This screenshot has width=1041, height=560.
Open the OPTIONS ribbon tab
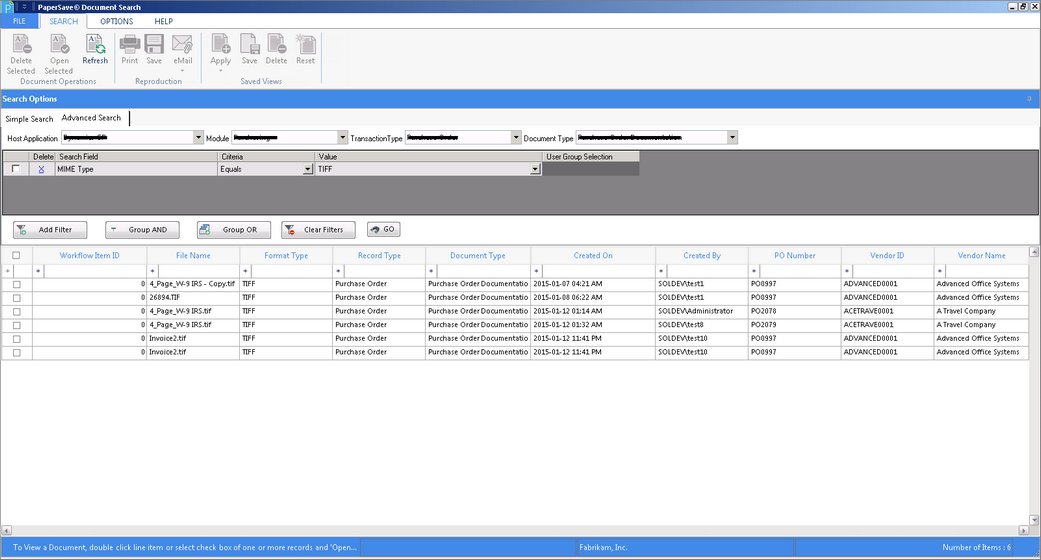(116, 21)
